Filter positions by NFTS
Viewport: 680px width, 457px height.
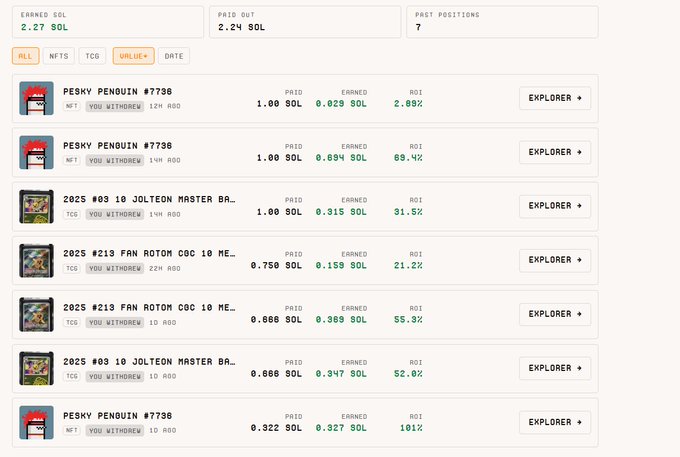tap(59, 56)
